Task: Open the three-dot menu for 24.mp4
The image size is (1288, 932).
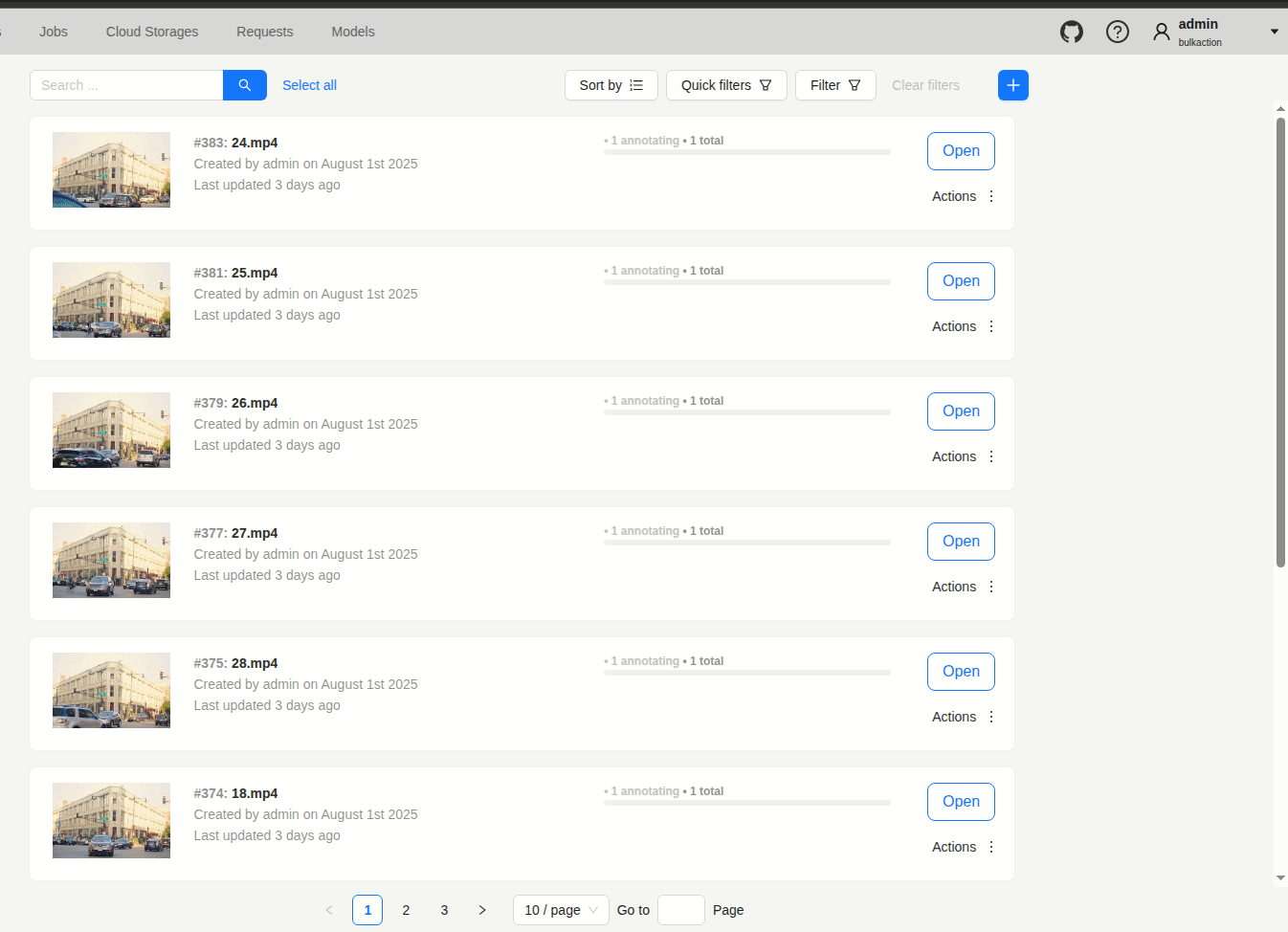Action: coord(991,196)
